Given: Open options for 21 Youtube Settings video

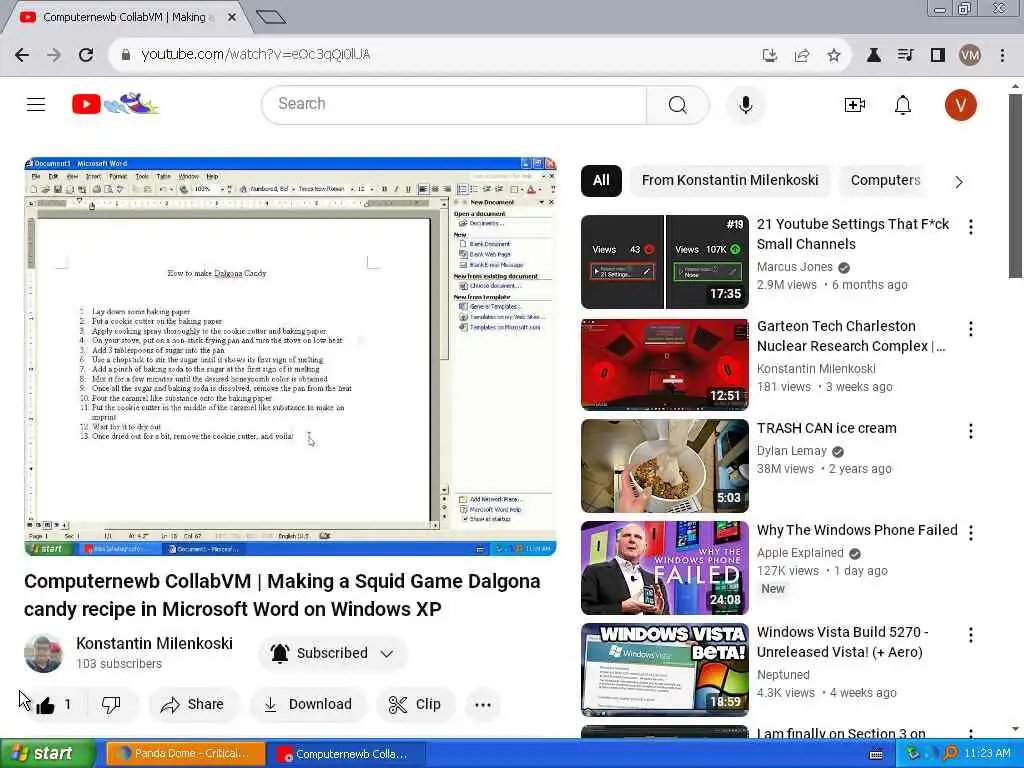Looking at the screenshot, I should coord(970,227).
